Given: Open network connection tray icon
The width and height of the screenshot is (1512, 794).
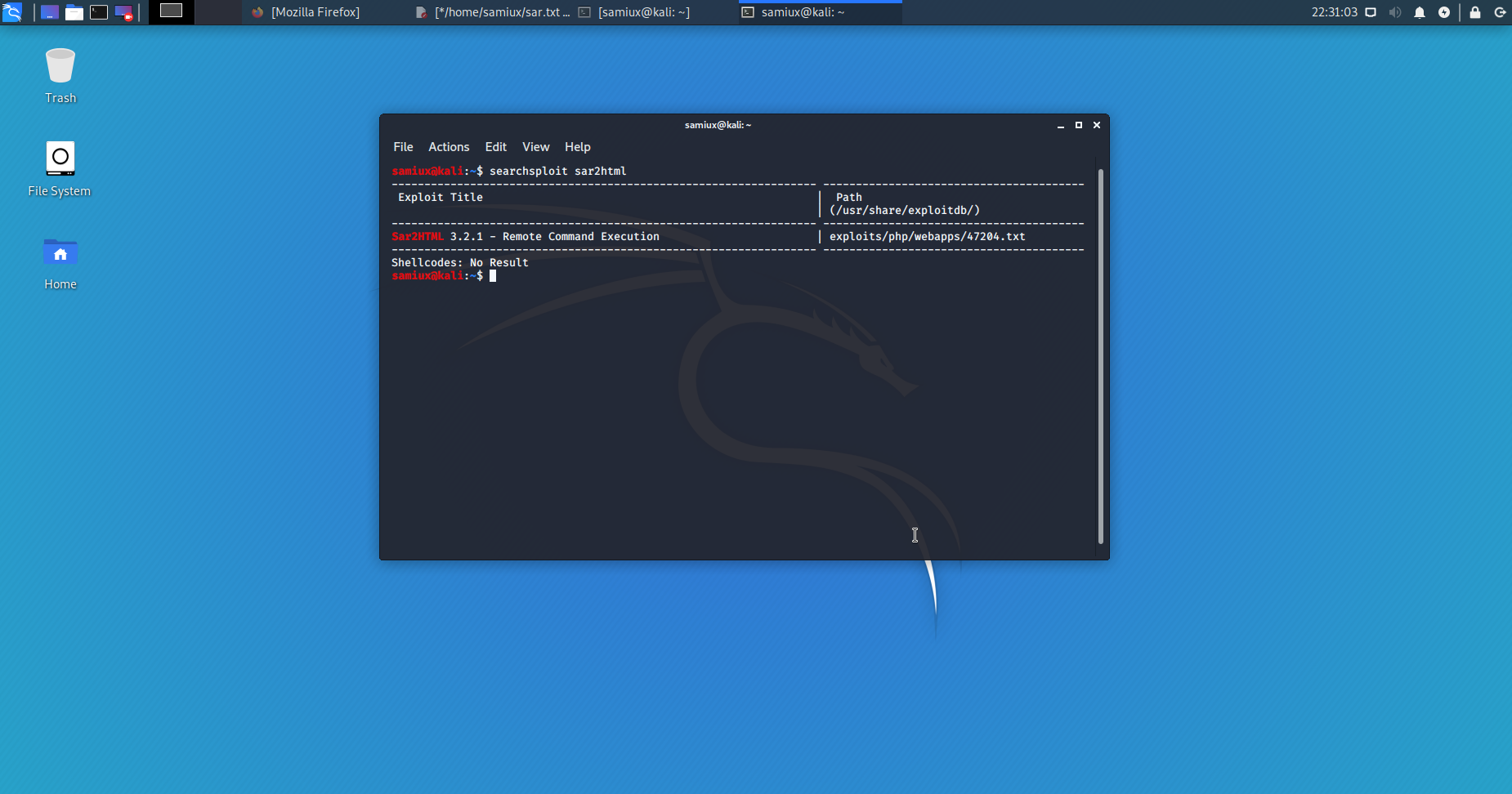Looking at the screenshot, I should coord(1371,12).
